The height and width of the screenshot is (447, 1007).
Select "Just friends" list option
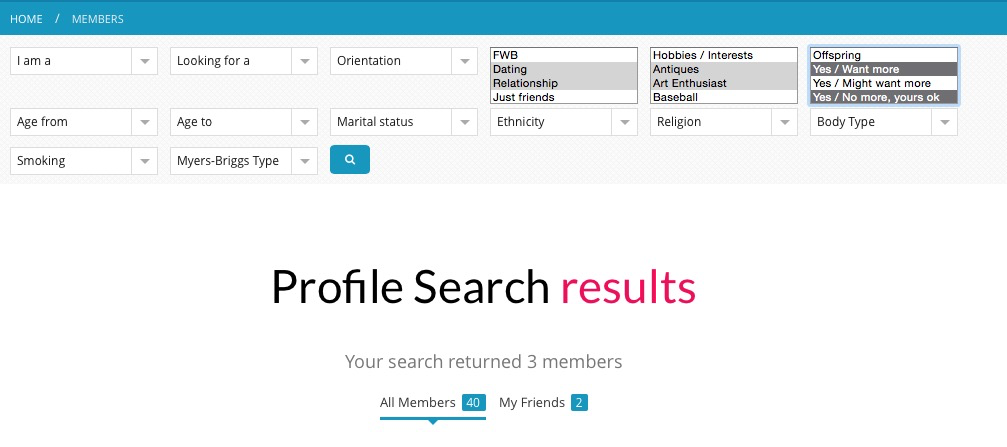563,97
